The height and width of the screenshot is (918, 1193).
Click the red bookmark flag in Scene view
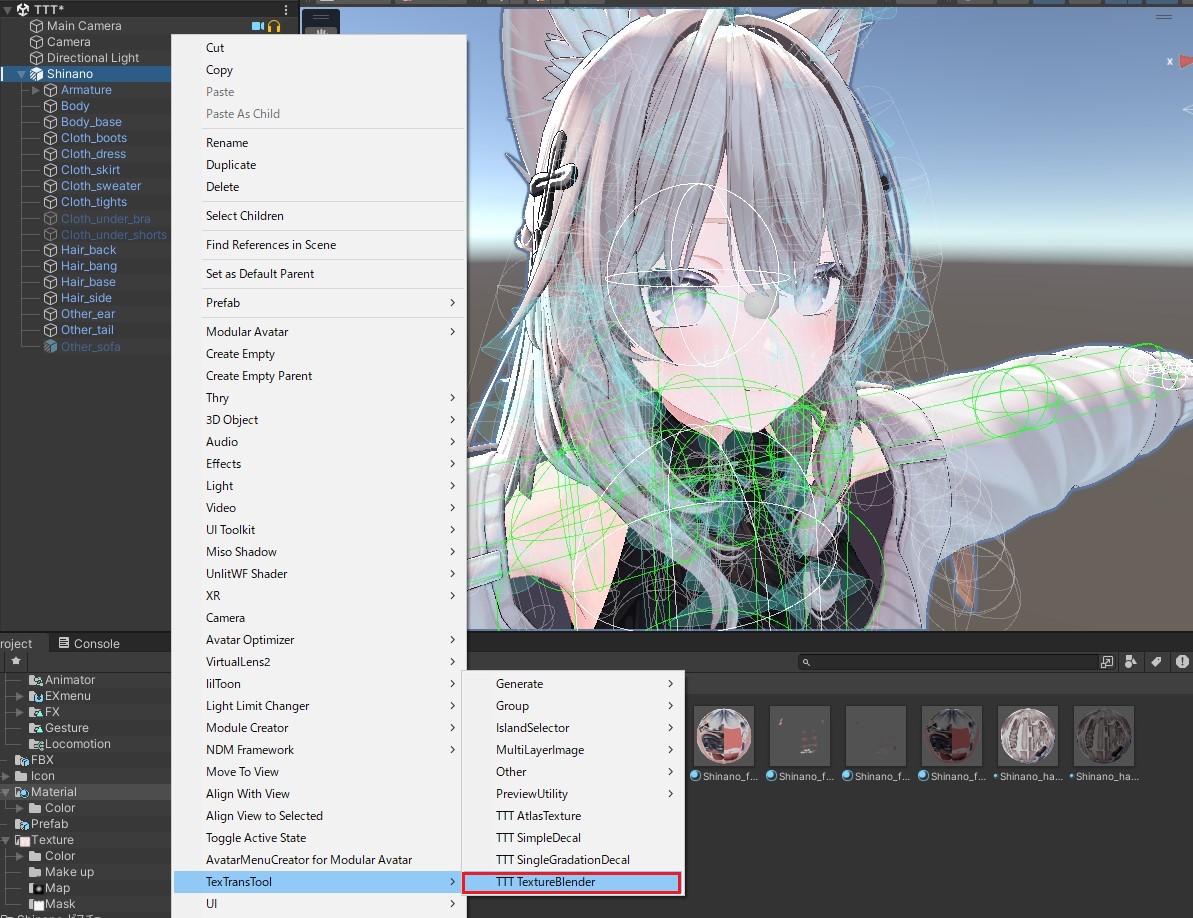click(1184, 62)
